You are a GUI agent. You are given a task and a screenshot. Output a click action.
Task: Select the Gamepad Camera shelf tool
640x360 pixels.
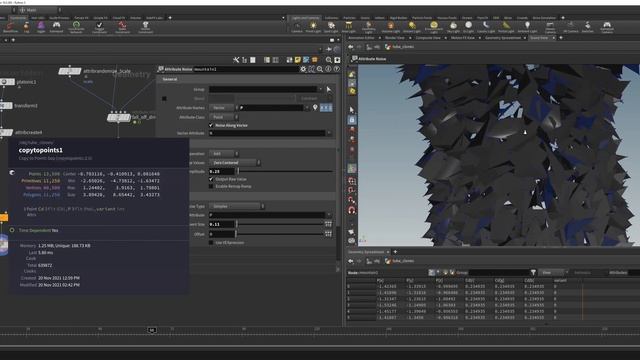(x=607, y=27)
